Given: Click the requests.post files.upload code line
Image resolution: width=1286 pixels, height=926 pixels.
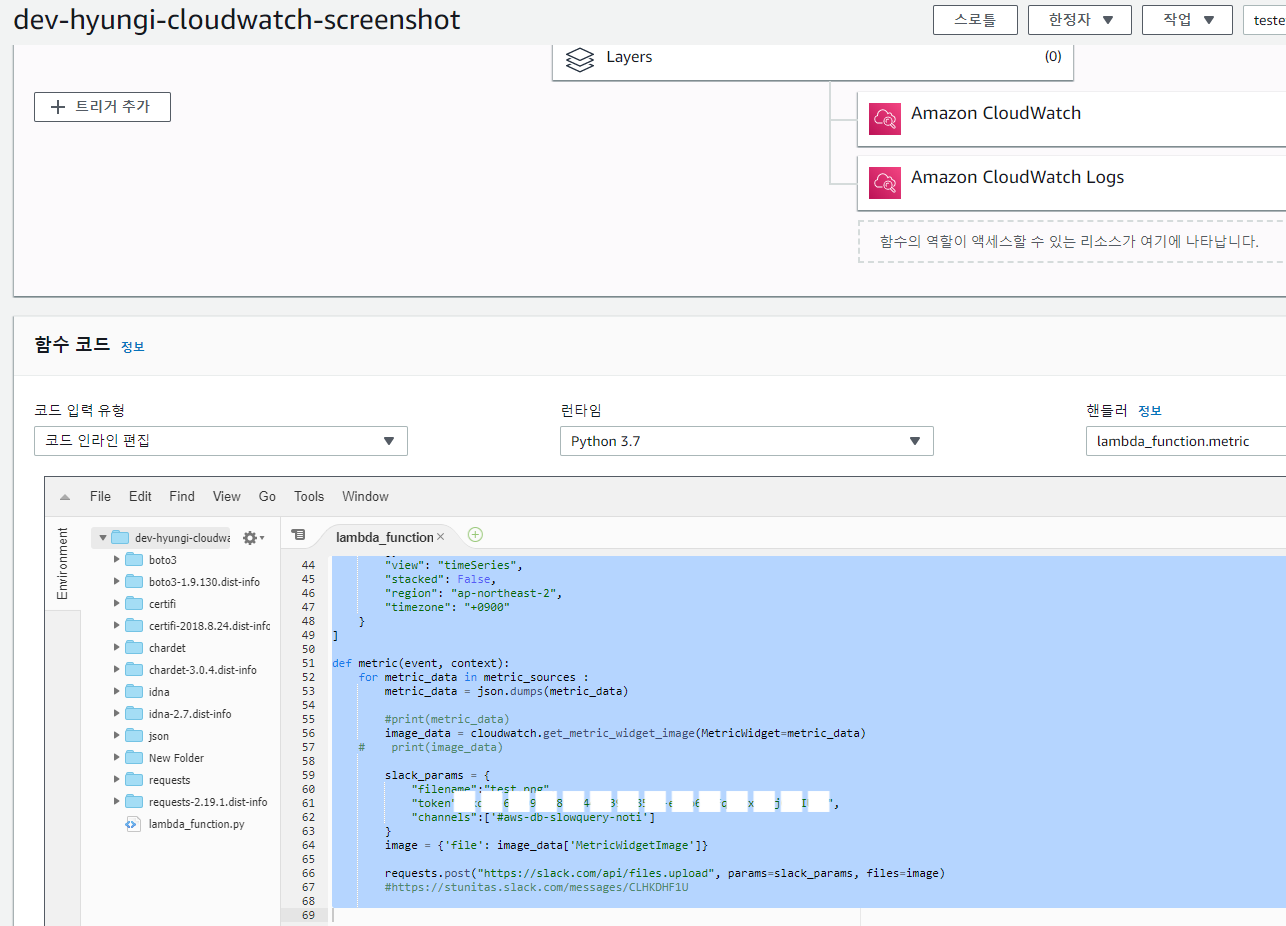Looking at the screenshot, I should click(665, 873).
